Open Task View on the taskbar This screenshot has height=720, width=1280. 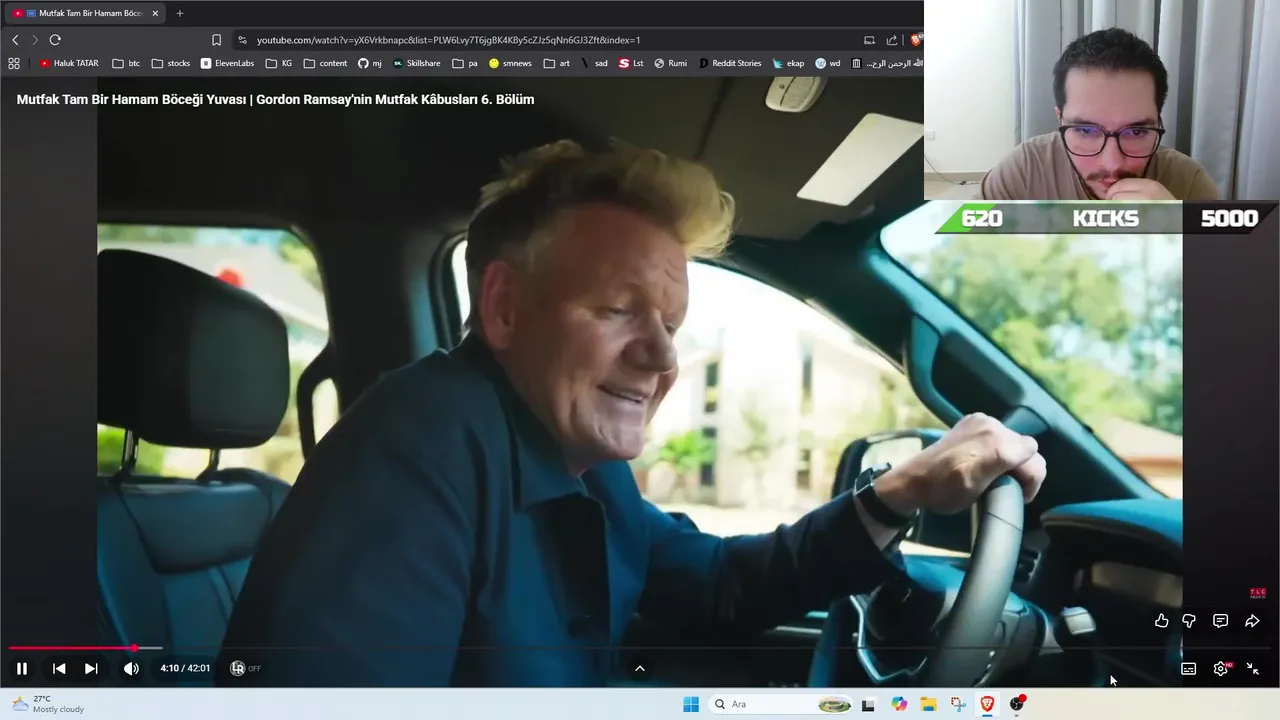click(868, 704)
